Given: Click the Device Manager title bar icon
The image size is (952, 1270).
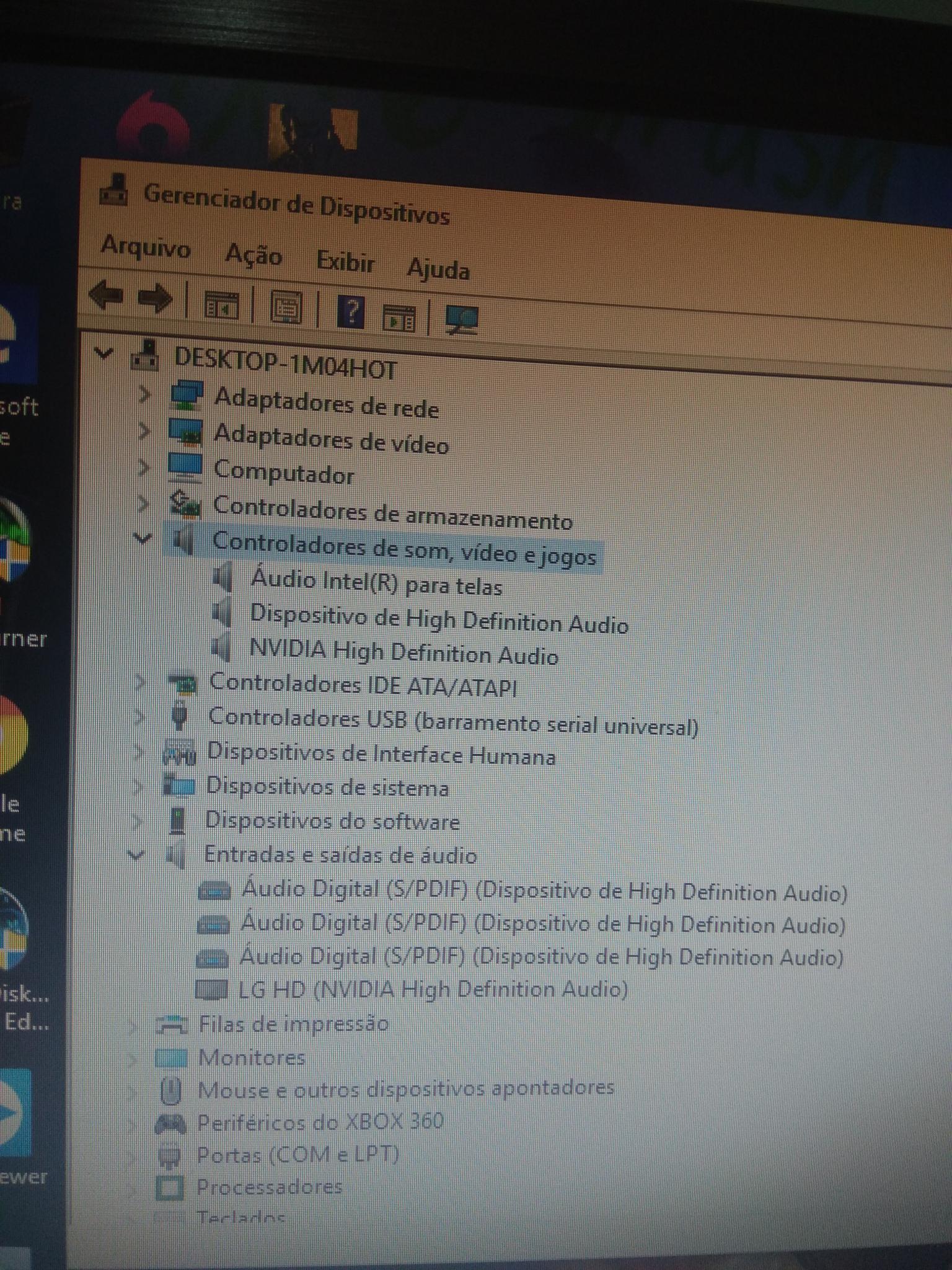Looking at the screenshot, I should point(113,189).
